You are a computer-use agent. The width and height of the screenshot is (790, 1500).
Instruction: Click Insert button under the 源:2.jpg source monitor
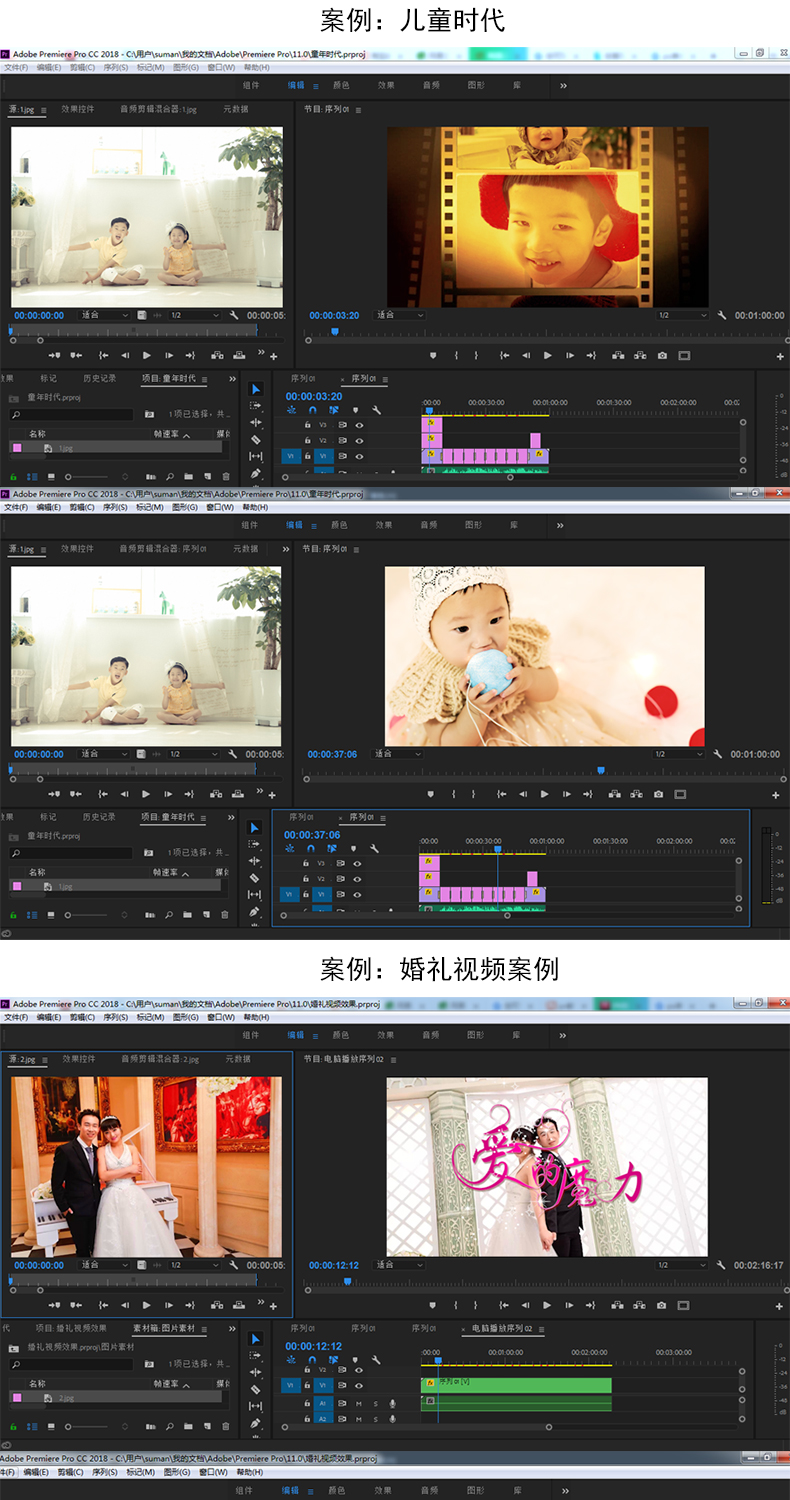217,1305
